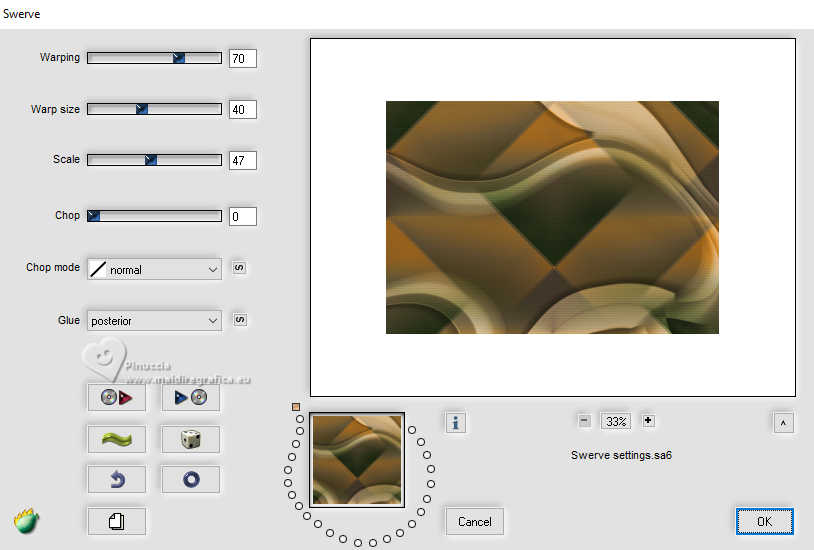This screenshot has width=814, height=550.
Task: Click the load settings disc-and-arrow icon
Action: click(116, 398)
